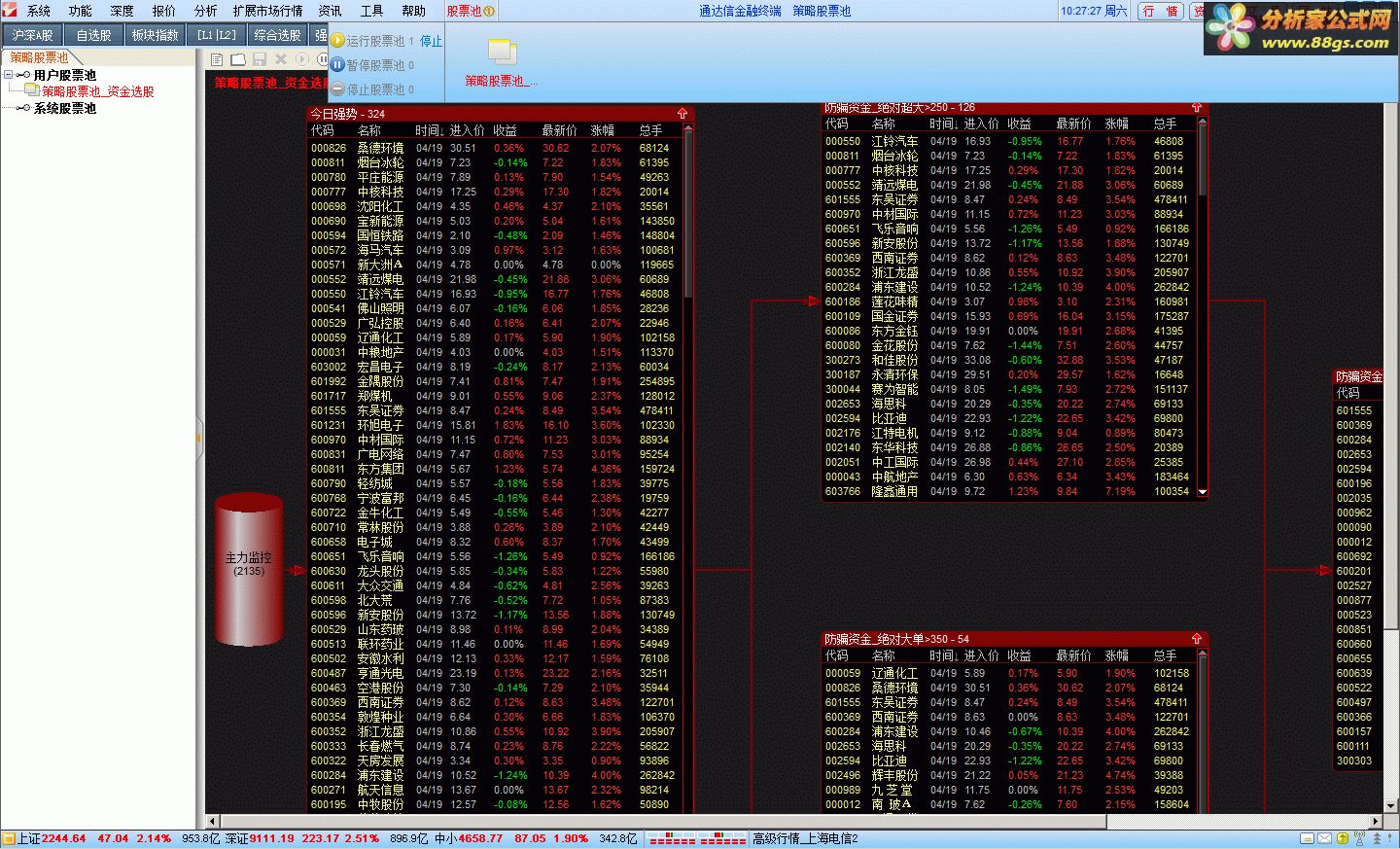Select 辉丰股份 row in 绝对大单>350 table
The height and width of the screenshot is (849, 1400).
1009,775
